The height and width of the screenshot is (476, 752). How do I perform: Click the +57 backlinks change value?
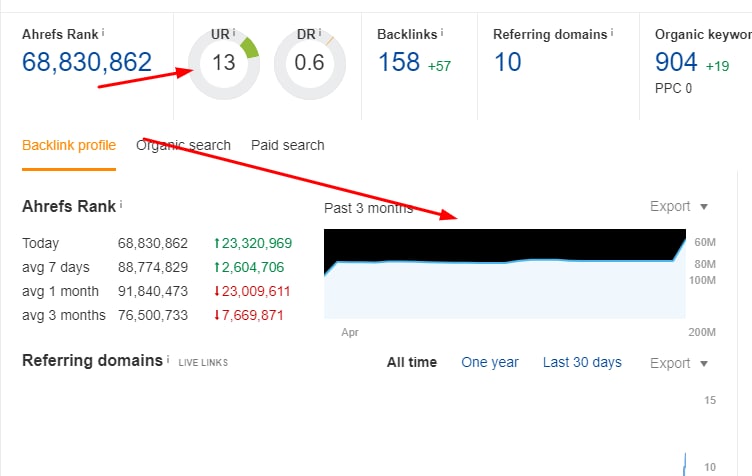tap(439, 66)
